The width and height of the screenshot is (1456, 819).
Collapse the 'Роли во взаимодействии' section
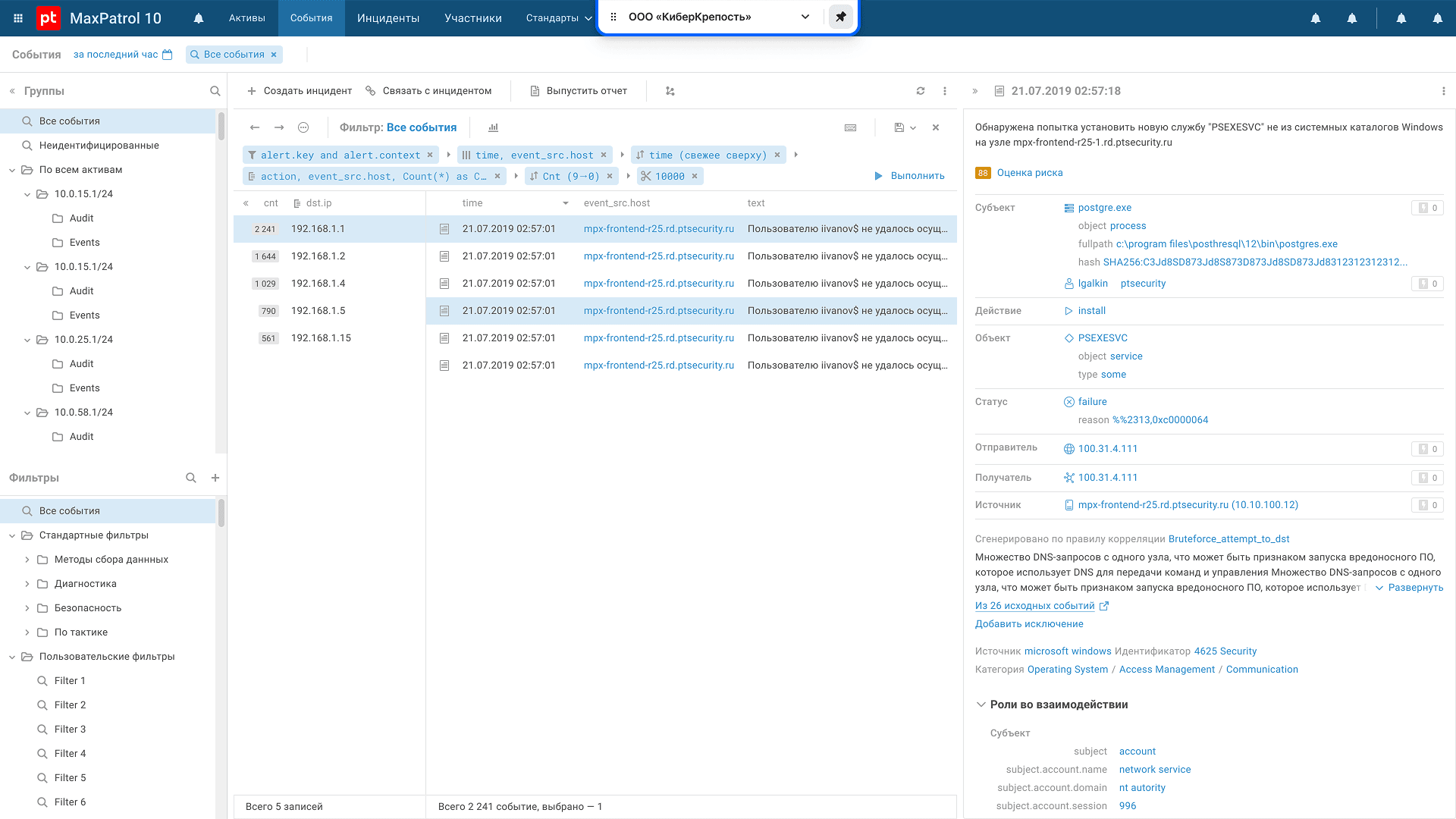pos(981,704)
